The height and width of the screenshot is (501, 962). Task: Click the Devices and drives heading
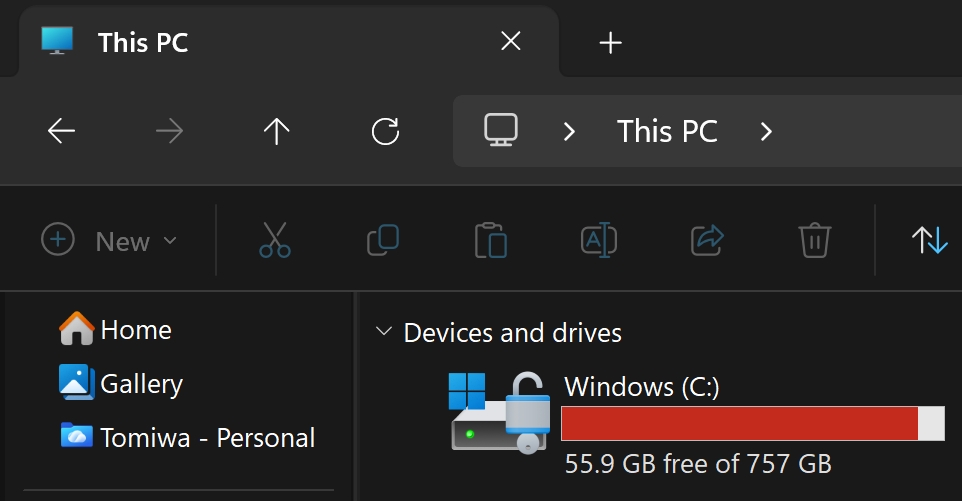[512, 333]
